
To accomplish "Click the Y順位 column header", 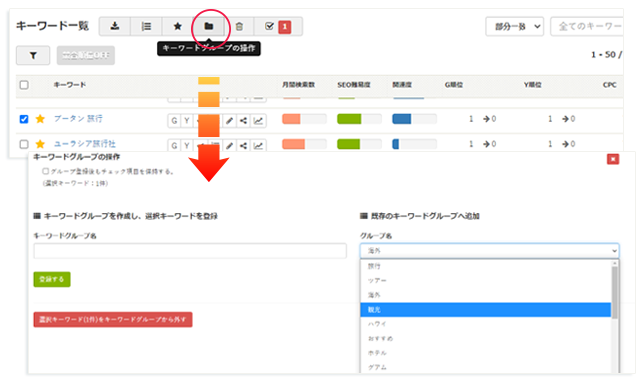I will 533,85.
